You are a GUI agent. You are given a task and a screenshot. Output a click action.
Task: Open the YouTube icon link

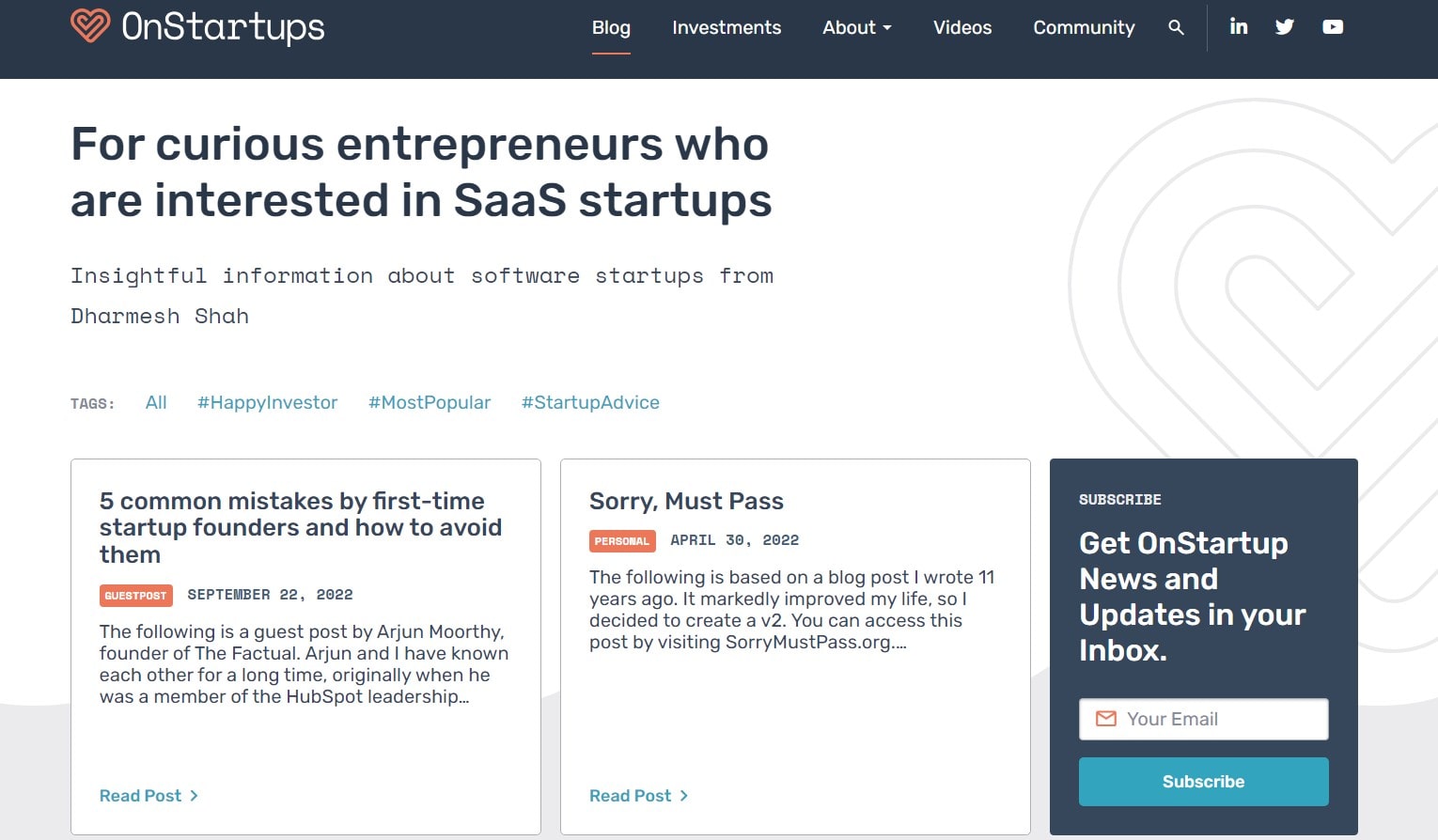[x=1333, y=27]
